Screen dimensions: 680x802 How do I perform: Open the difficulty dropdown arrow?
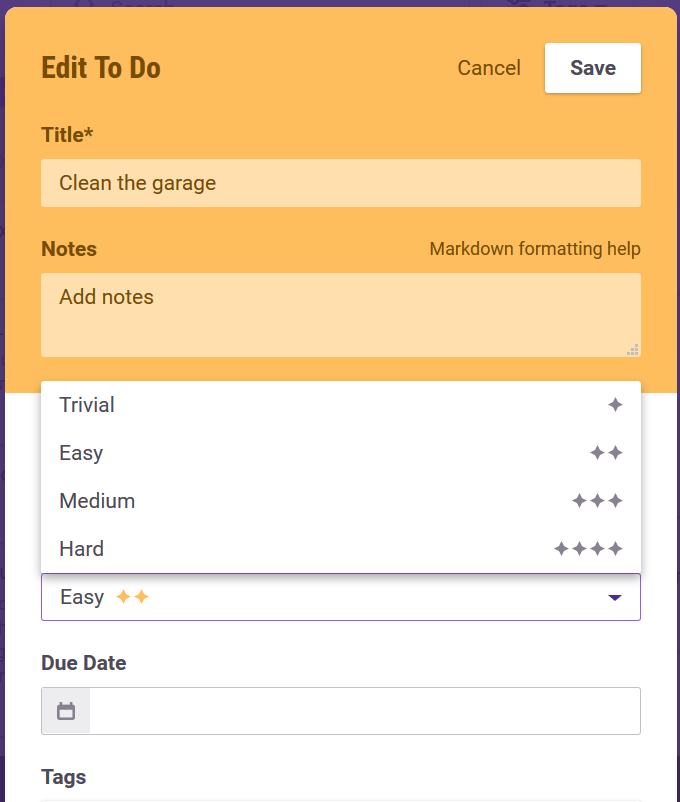point(614,597)
